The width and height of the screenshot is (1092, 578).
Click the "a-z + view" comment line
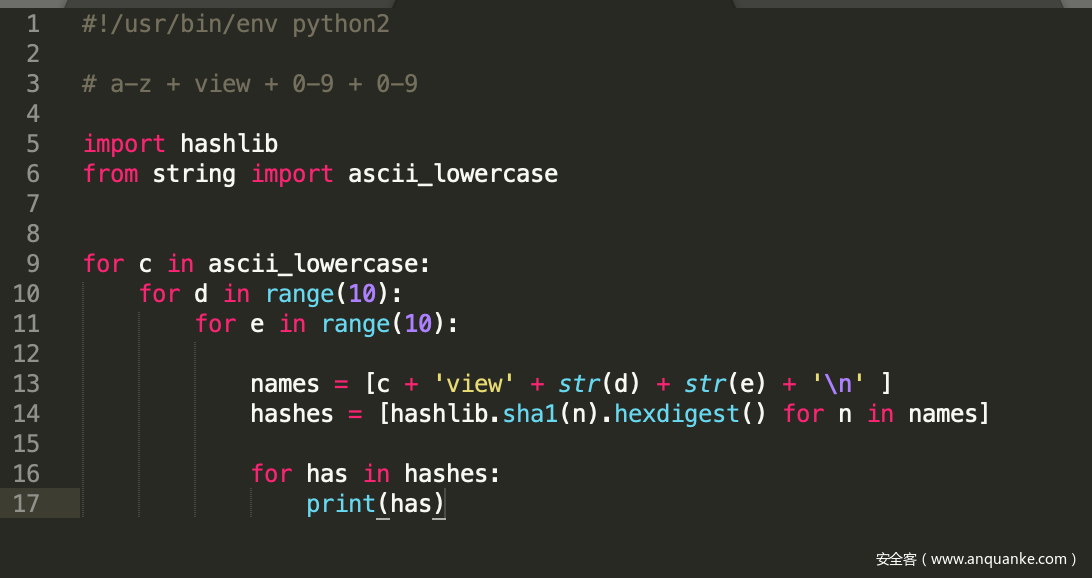[250, 84]
